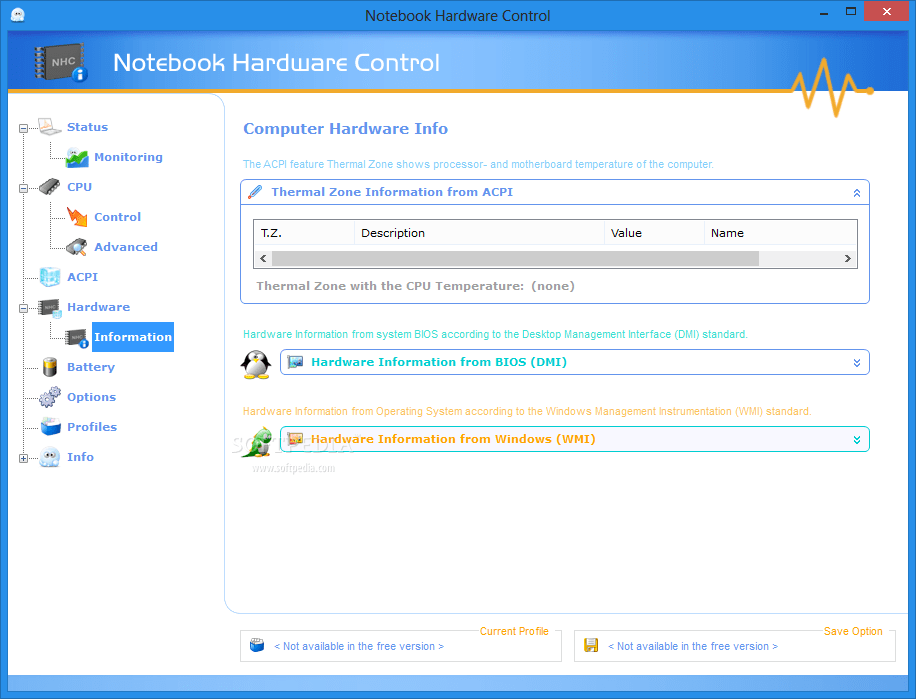
Task: Click the Information chip icon in tree
Action: pyautogui.click(x=77, y=338)
